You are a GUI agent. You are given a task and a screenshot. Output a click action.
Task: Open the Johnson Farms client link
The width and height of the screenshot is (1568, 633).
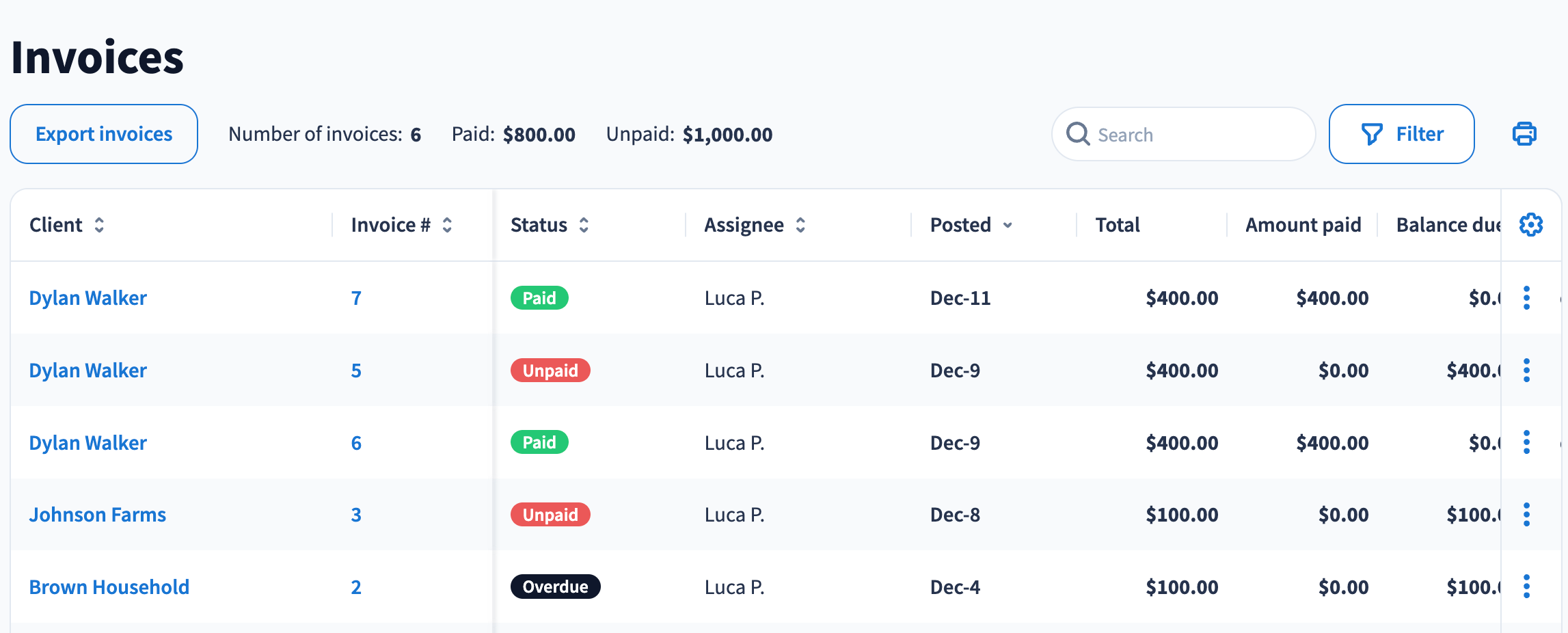[98, 515]
